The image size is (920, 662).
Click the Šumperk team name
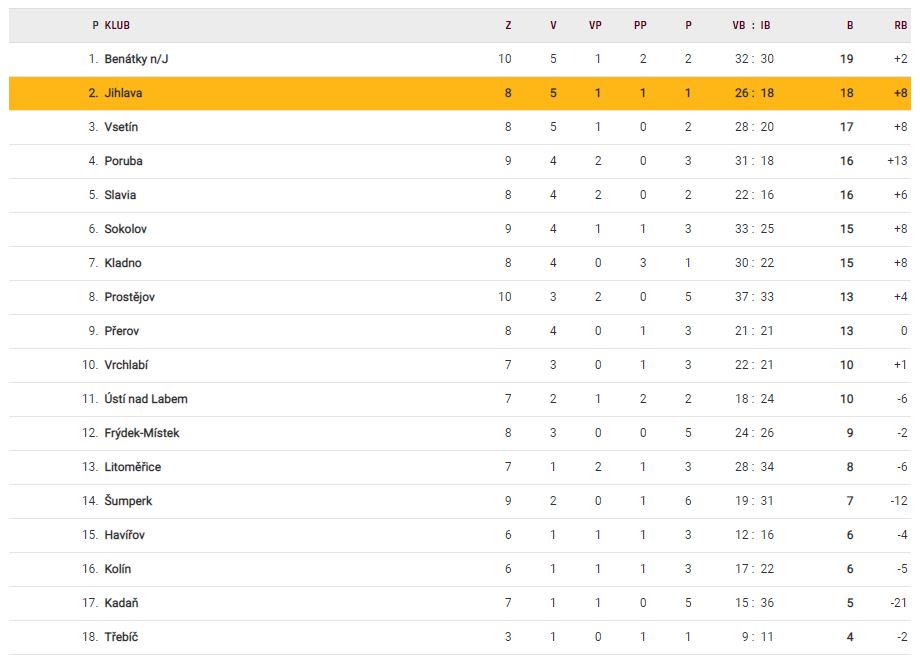point(128,501)
